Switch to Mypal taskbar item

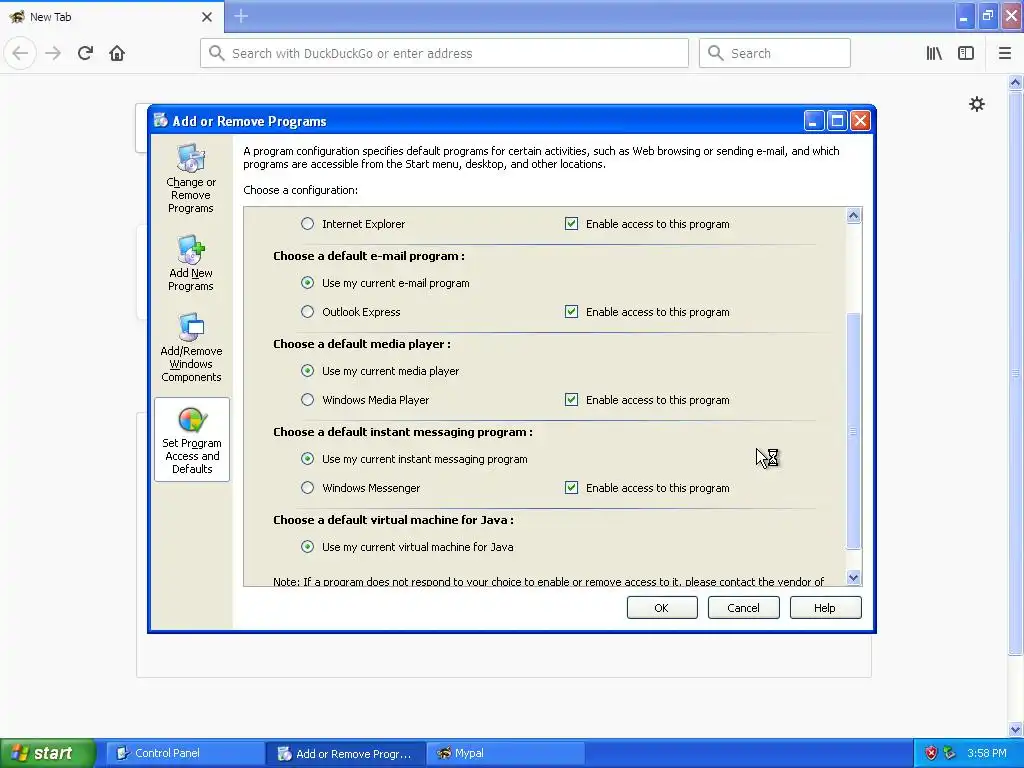507,753
